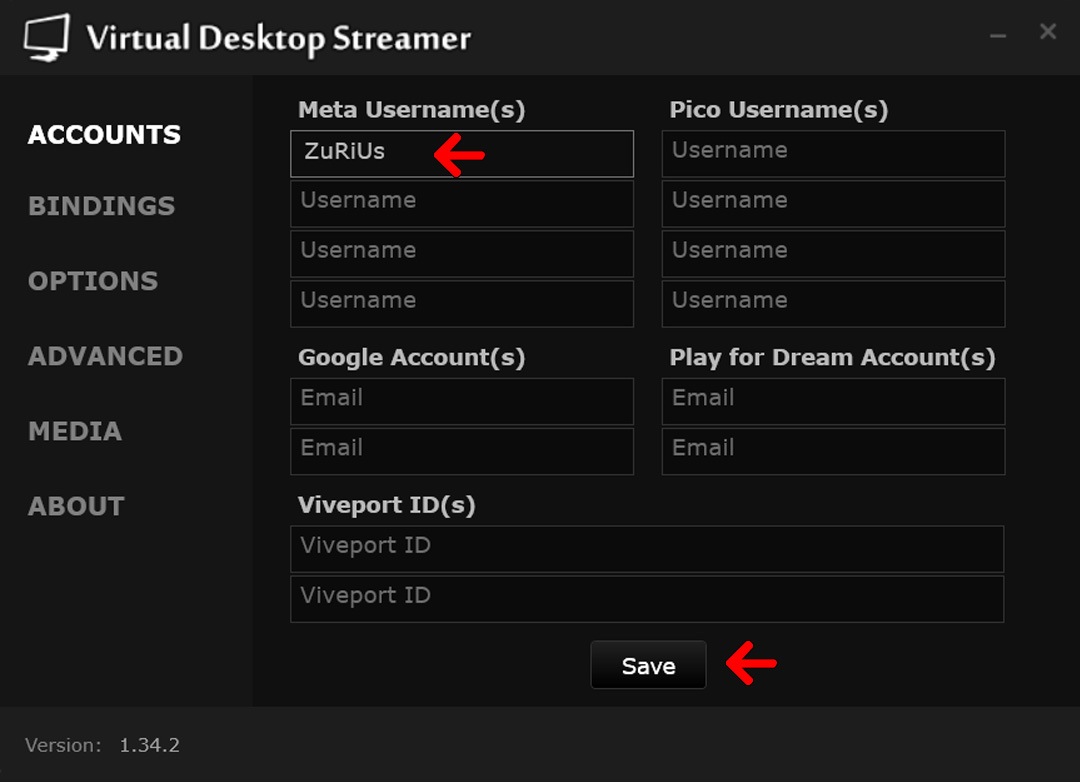The width and height of the screenshot is (1080, 782).
Task: Select the second Google Account email field
Action: (461, 451)
